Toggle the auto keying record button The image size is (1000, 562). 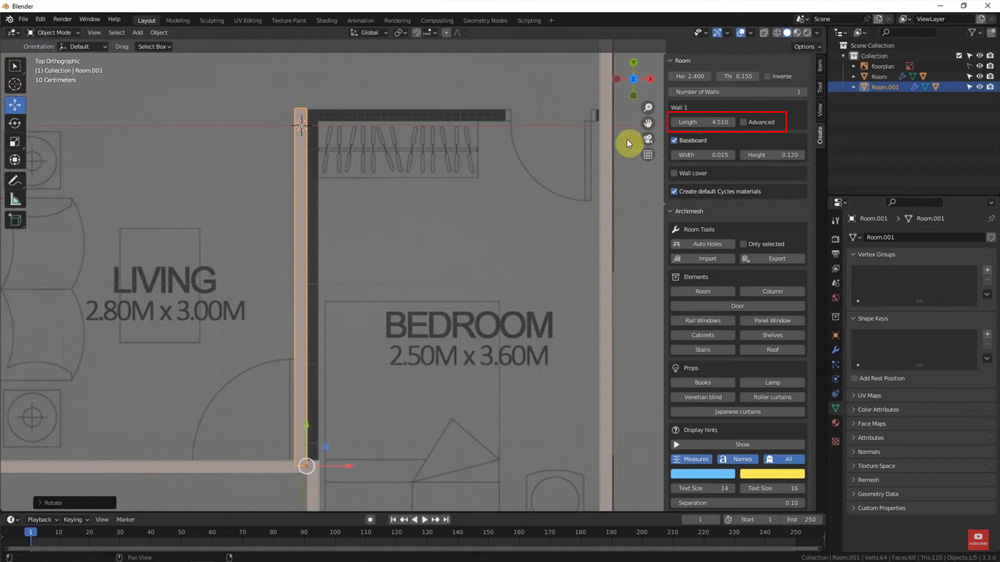coord(370,519)
